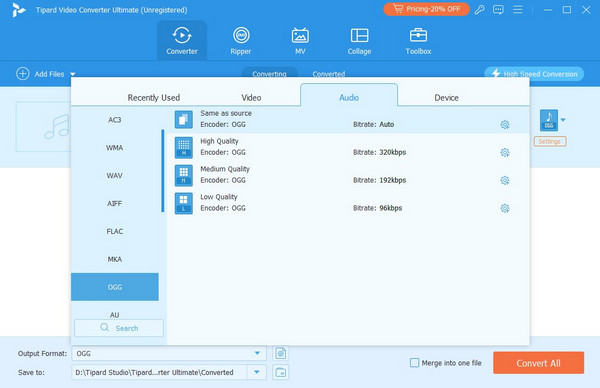The height and width of the screenshot is (388, 600).
Task: Open the feedback chat icon
Action: [498, 10]
